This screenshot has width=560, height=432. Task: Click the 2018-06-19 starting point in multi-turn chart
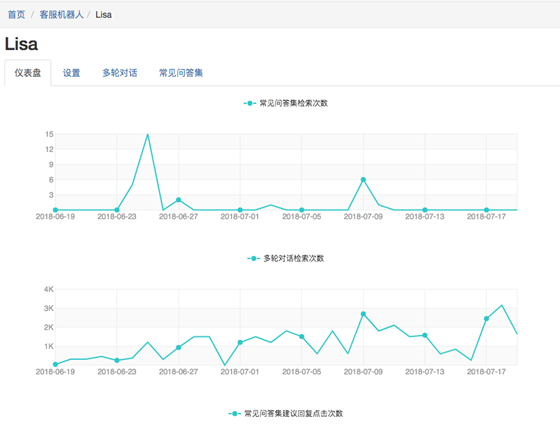pos(55,365)
